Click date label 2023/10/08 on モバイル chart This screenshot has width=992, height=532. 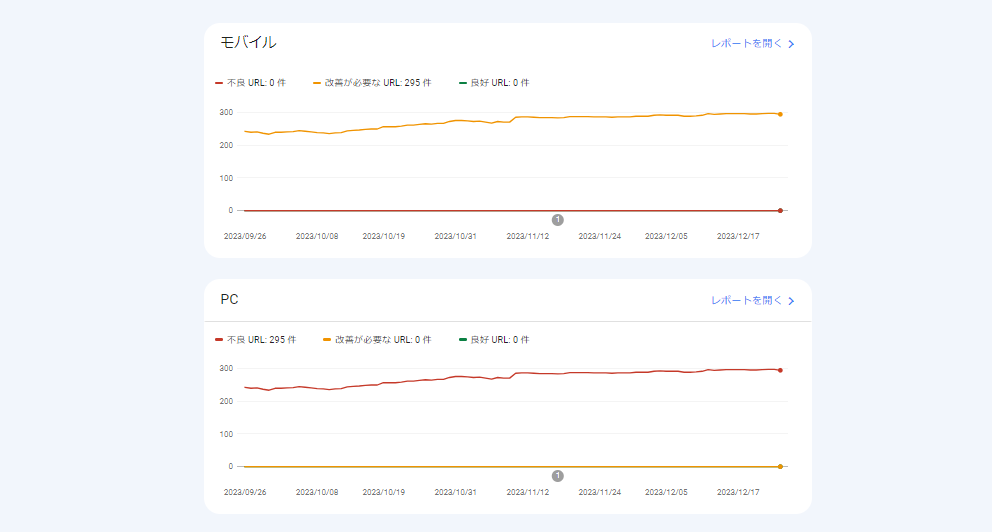coord(317,236)
